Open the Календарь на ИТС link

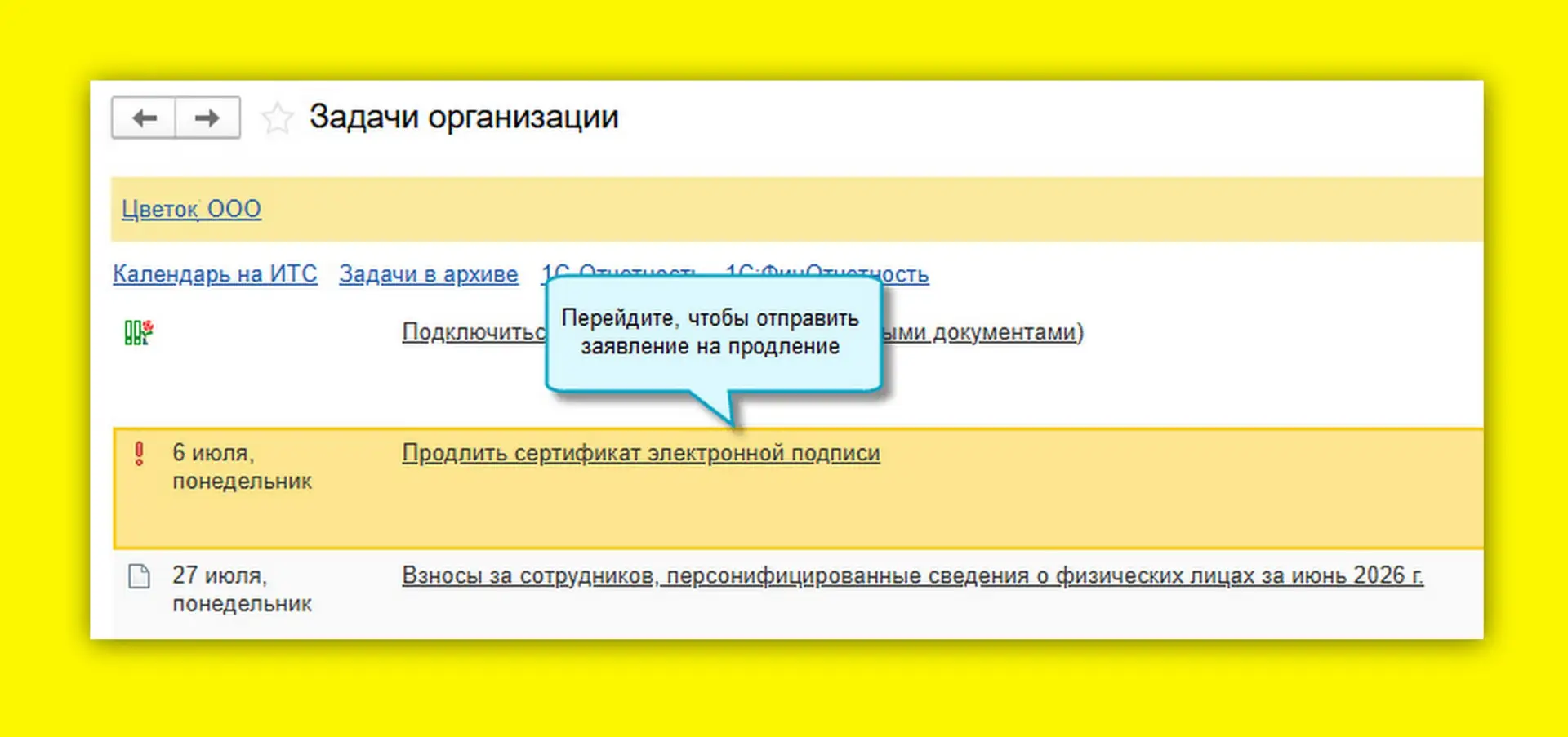click(215, 273)
